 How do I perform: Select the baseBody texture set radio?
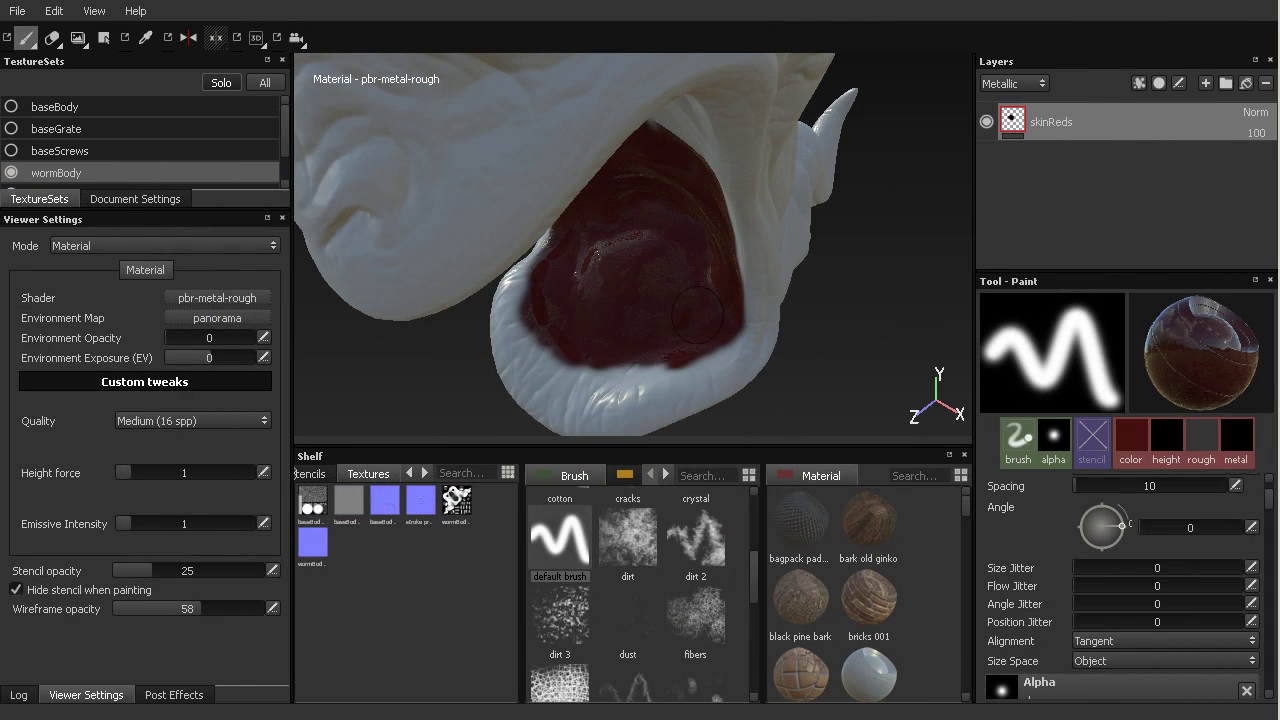(11, 107)
